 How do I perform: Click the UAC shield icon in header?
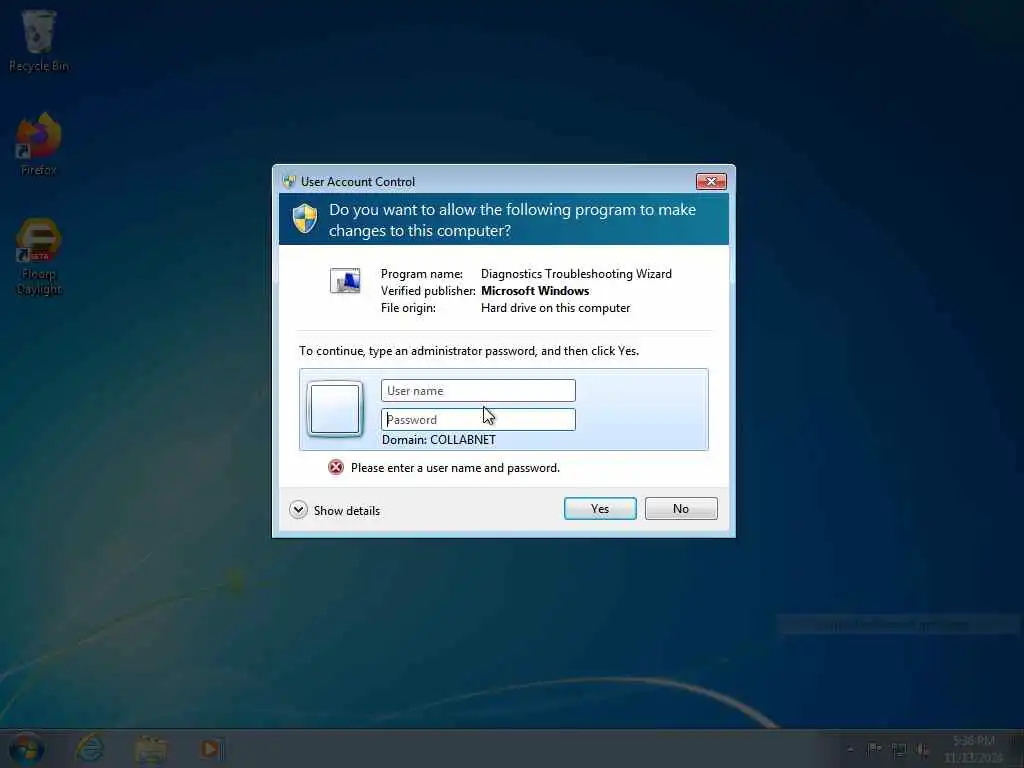click(x=305, y=218)
